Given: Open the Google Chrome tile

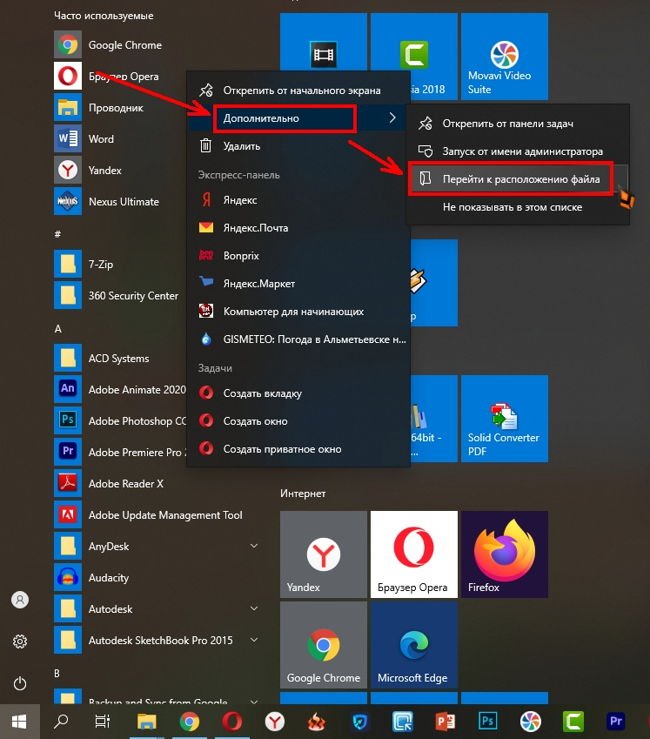Looking at the screenshot, I should tap(323, 645).
